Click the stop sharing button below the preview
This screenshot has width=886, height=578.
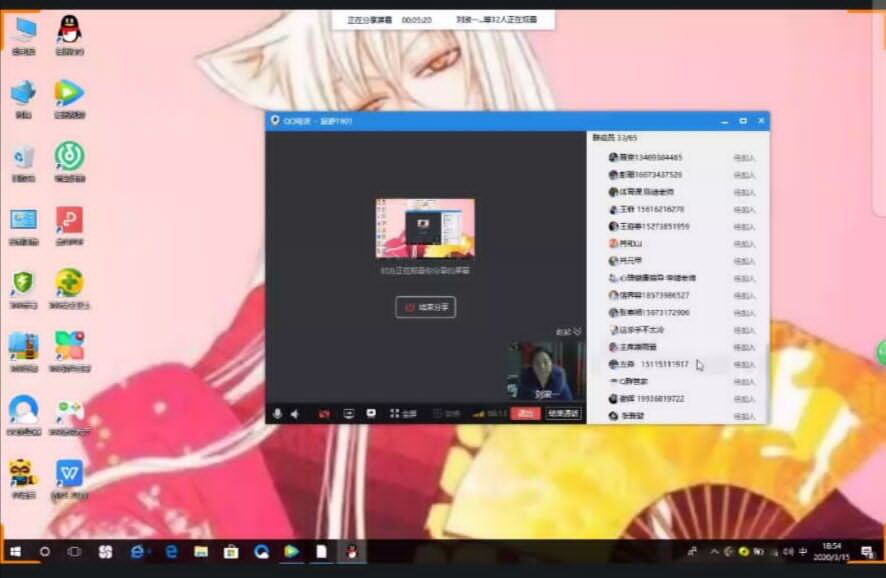click(x=425, y=307)
